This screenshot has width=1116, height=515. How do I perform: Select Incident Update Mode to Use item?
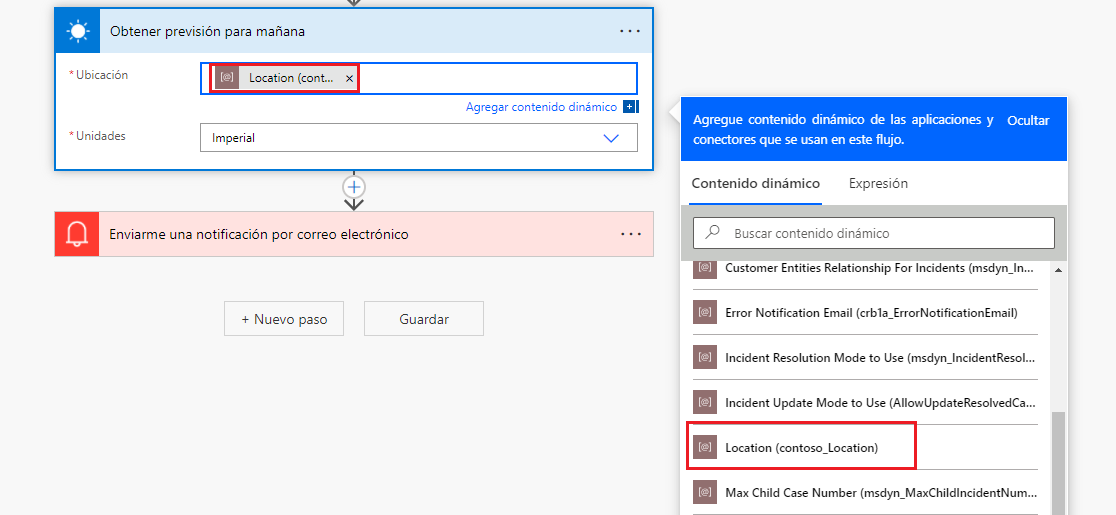[865, 403]
